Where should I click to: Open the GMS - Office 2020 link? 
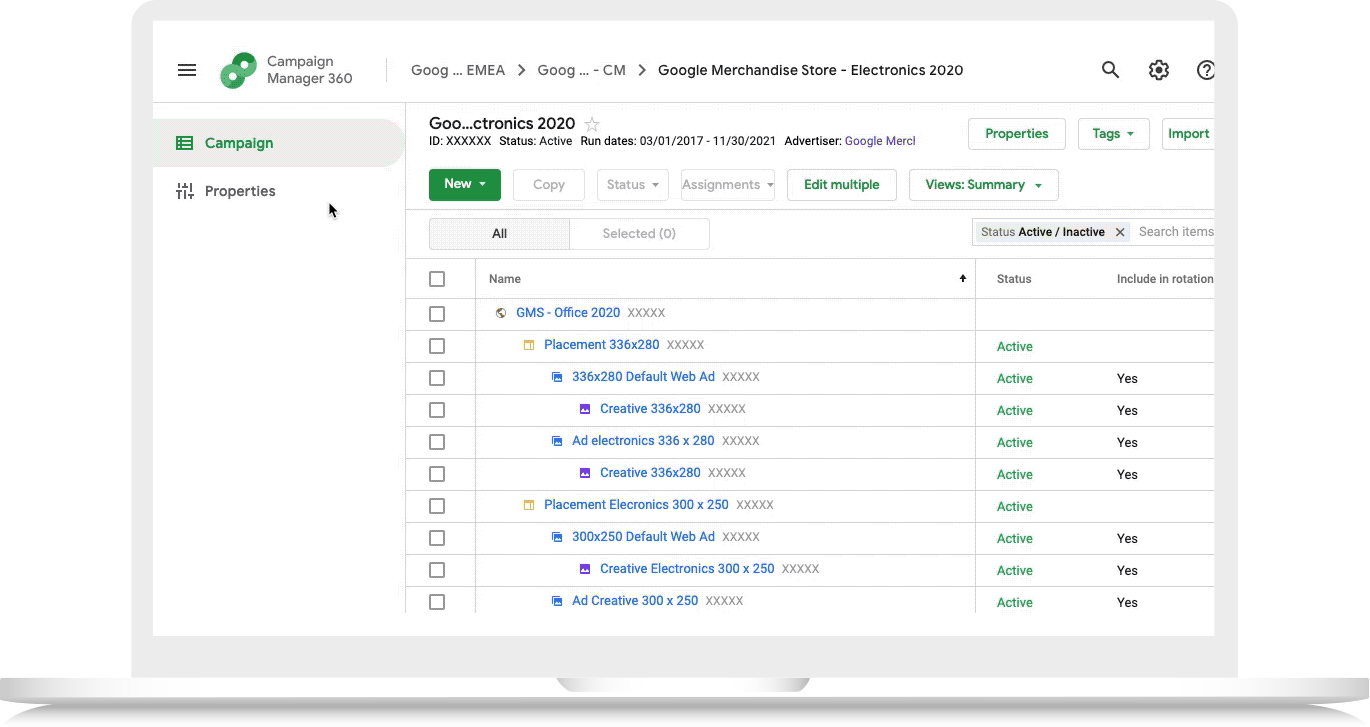pyautogui.click(x=568, y=313)
